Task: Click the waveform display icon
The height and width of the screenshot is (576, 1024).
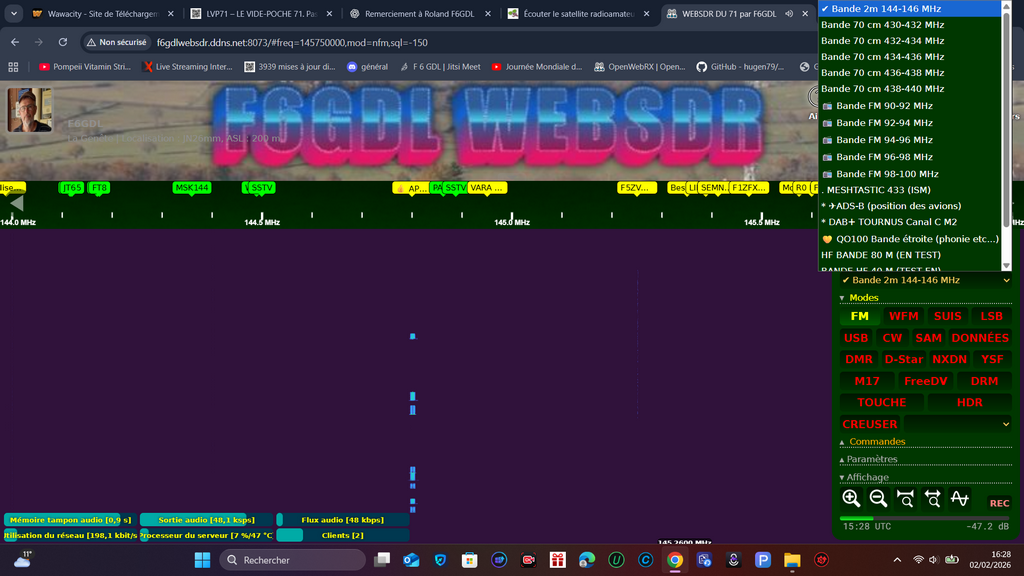Action: point(960,499)
